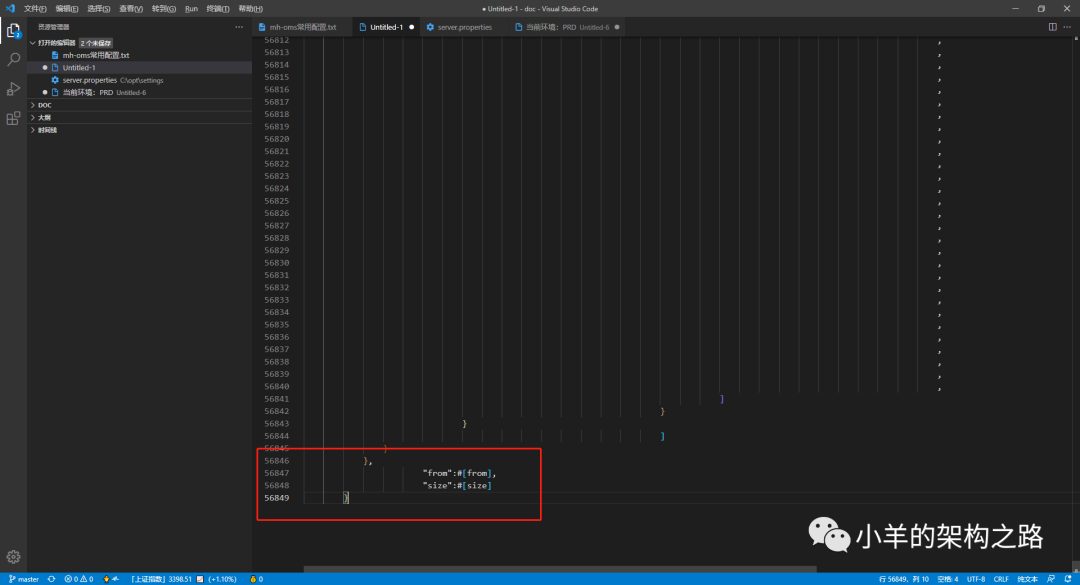Synchronize changes from the status bar
This screenshot has width=1080, height=585.
52,579
